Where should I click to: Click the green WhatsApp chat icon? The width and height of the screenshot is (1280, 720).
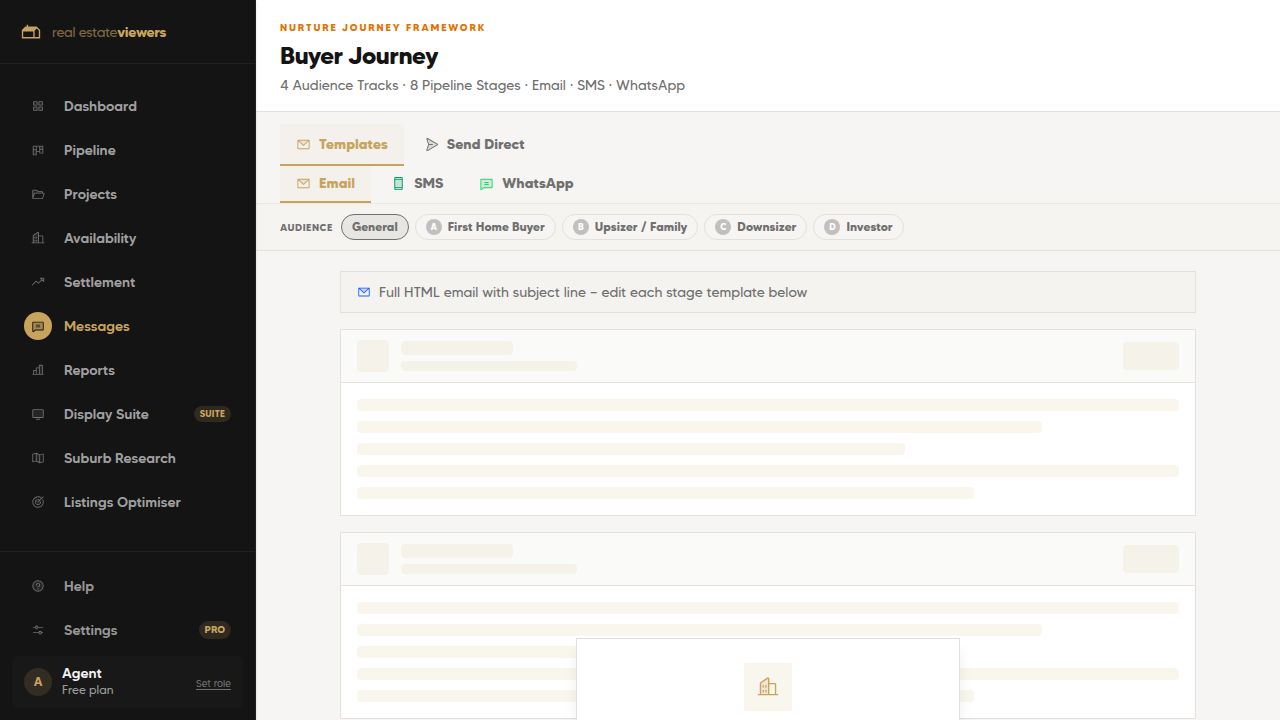click(x=486, y=184)
